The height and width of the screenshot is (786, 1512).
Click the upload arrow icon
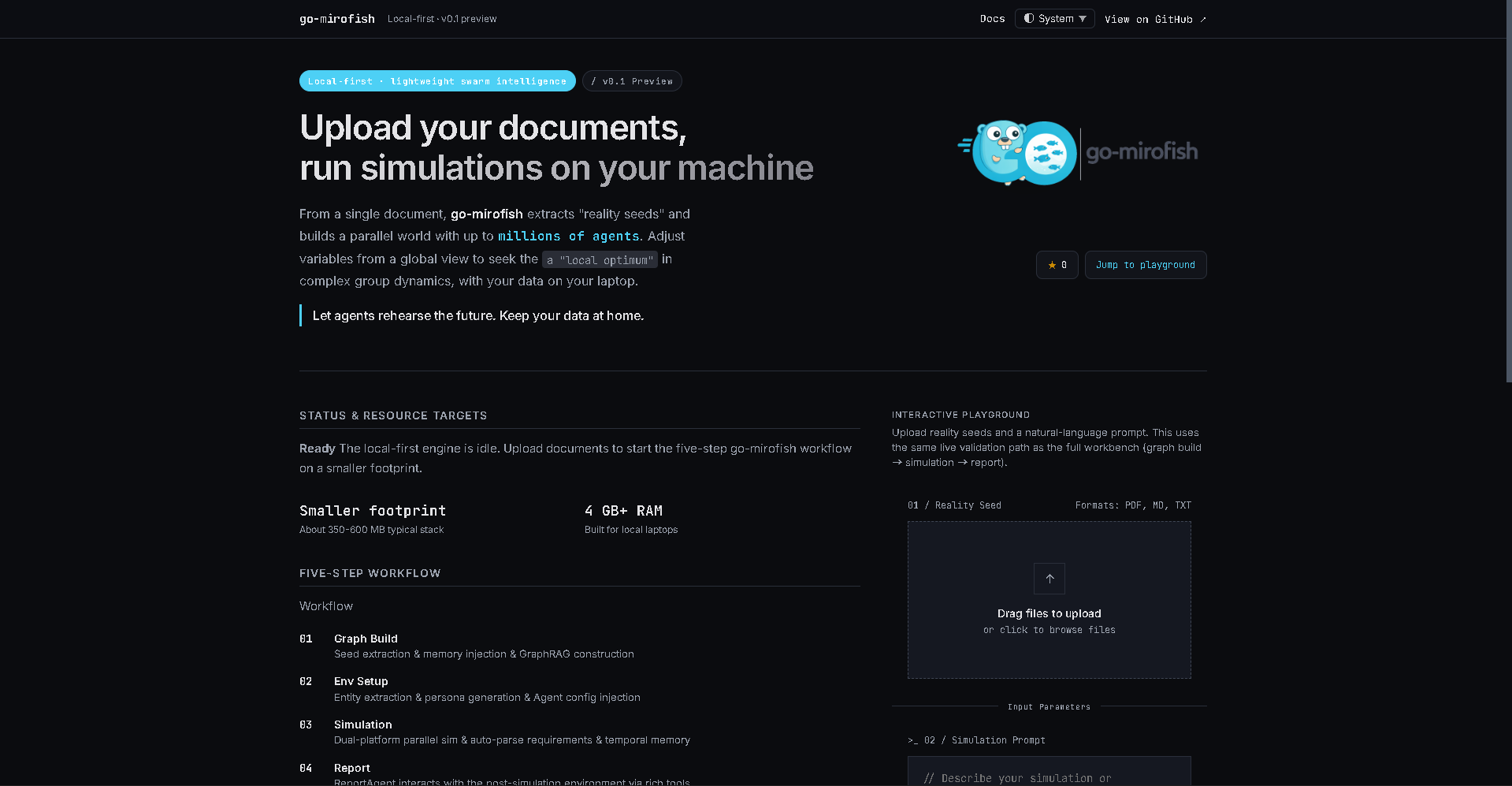[1049, 579]
